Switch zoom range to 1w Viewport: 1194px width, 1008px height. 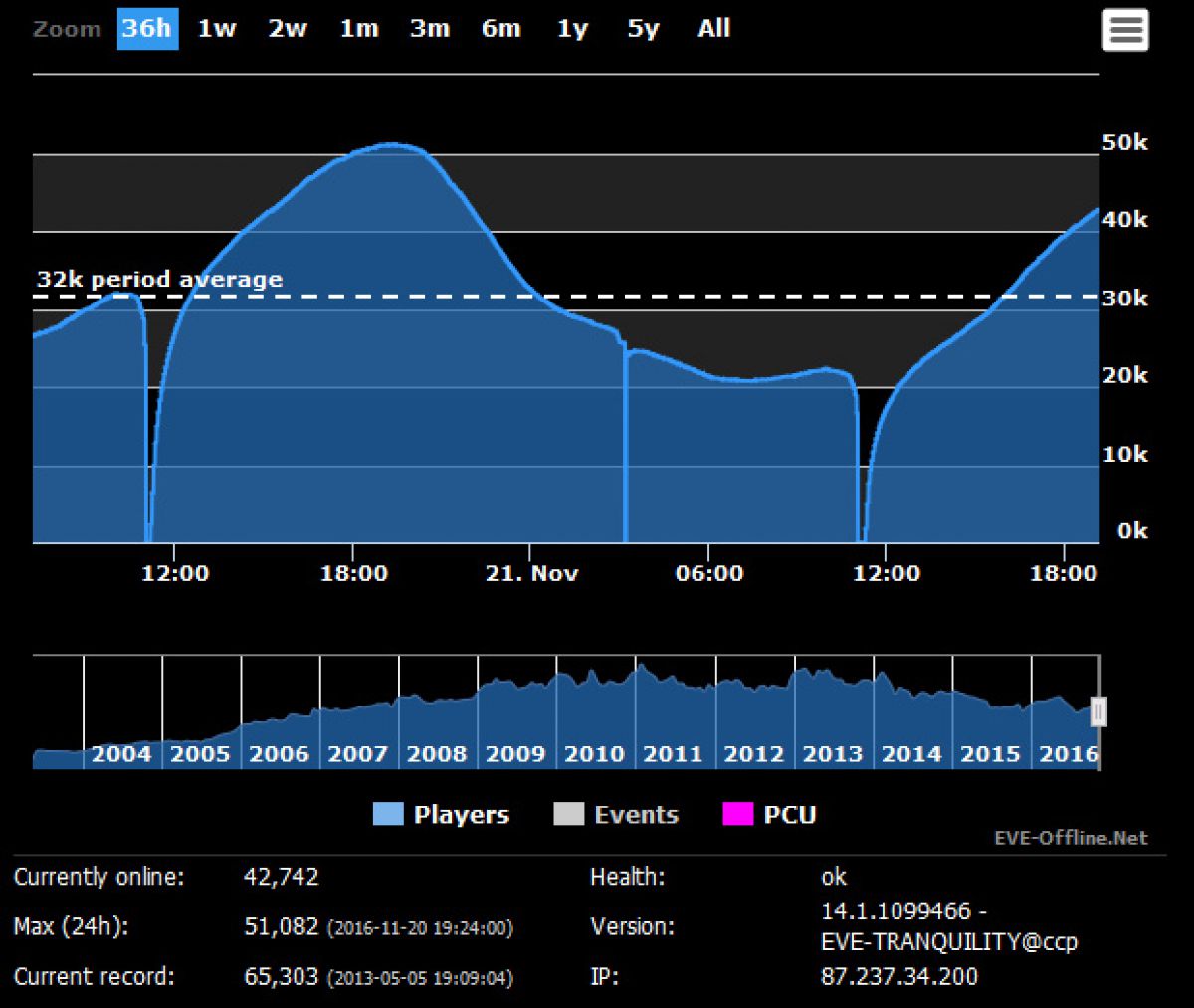[x=216, y=29]
